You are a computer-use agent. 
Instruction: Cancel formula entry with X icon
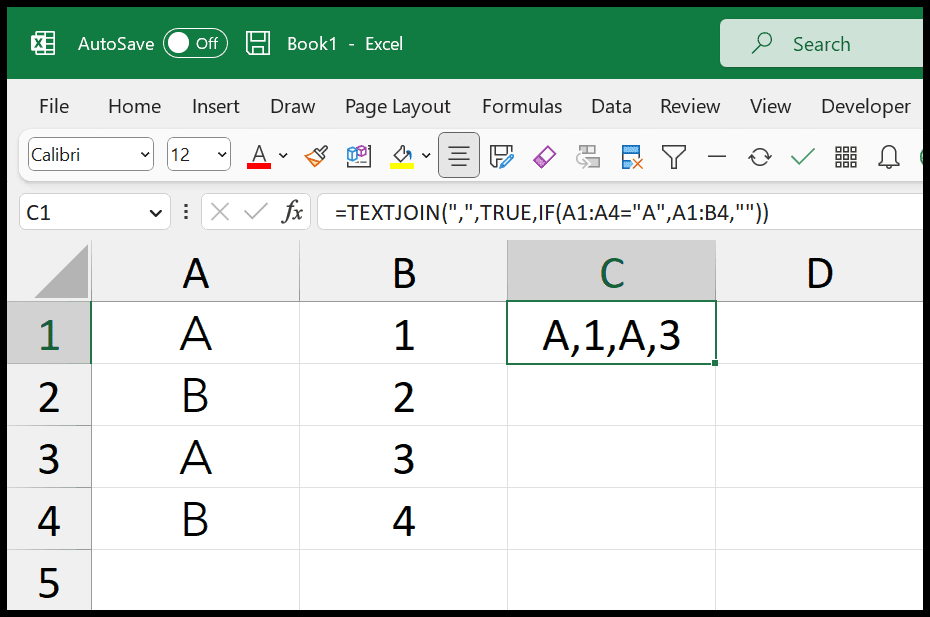[220, 212]
